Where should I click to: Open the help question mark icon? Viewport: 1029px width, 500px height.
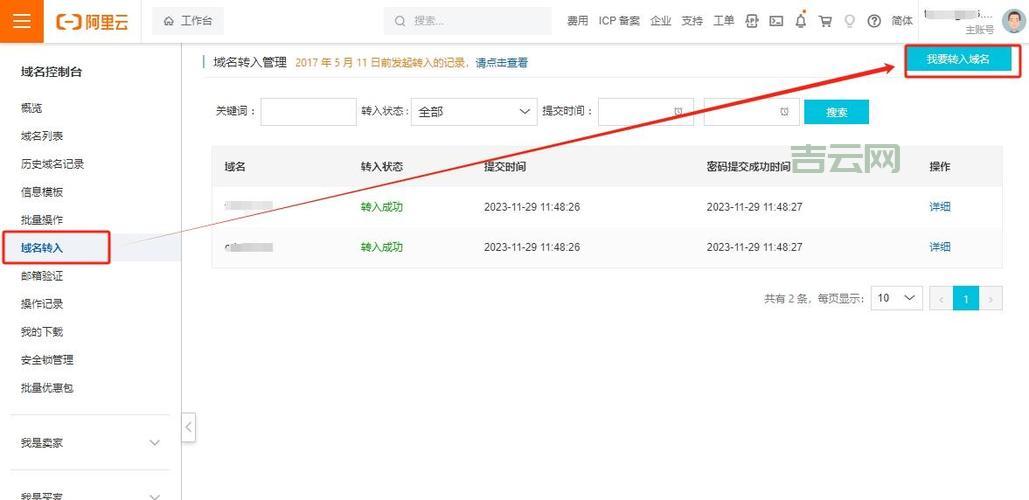(x=873, y=21)
